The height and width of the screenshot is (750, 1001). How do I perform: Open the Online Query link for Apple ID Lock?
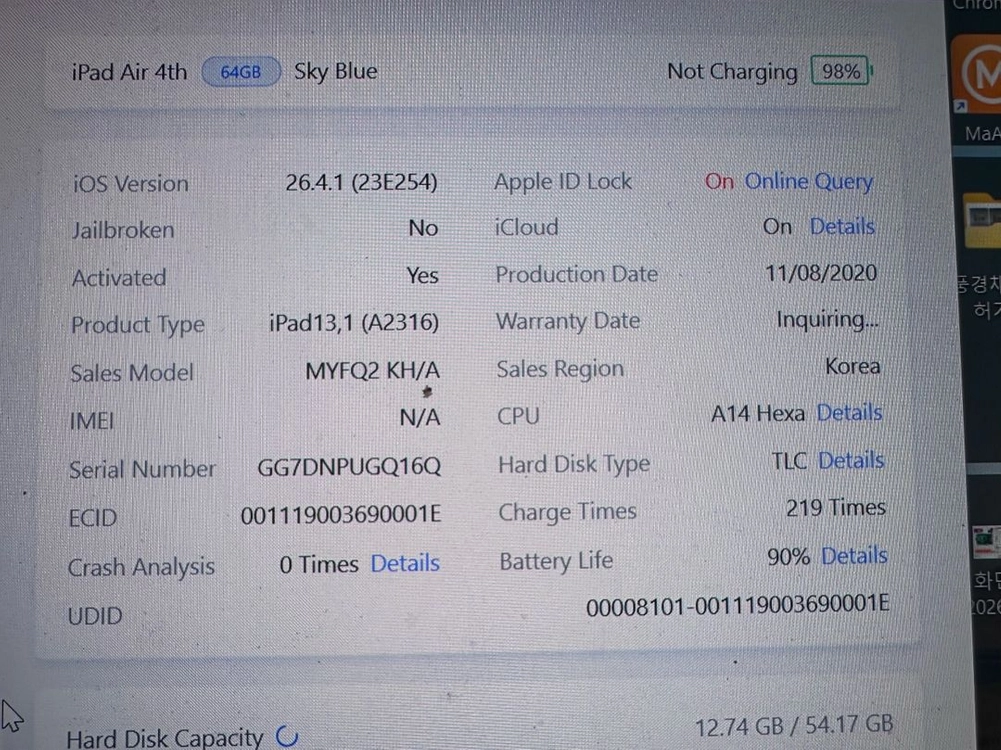point(808,182)
